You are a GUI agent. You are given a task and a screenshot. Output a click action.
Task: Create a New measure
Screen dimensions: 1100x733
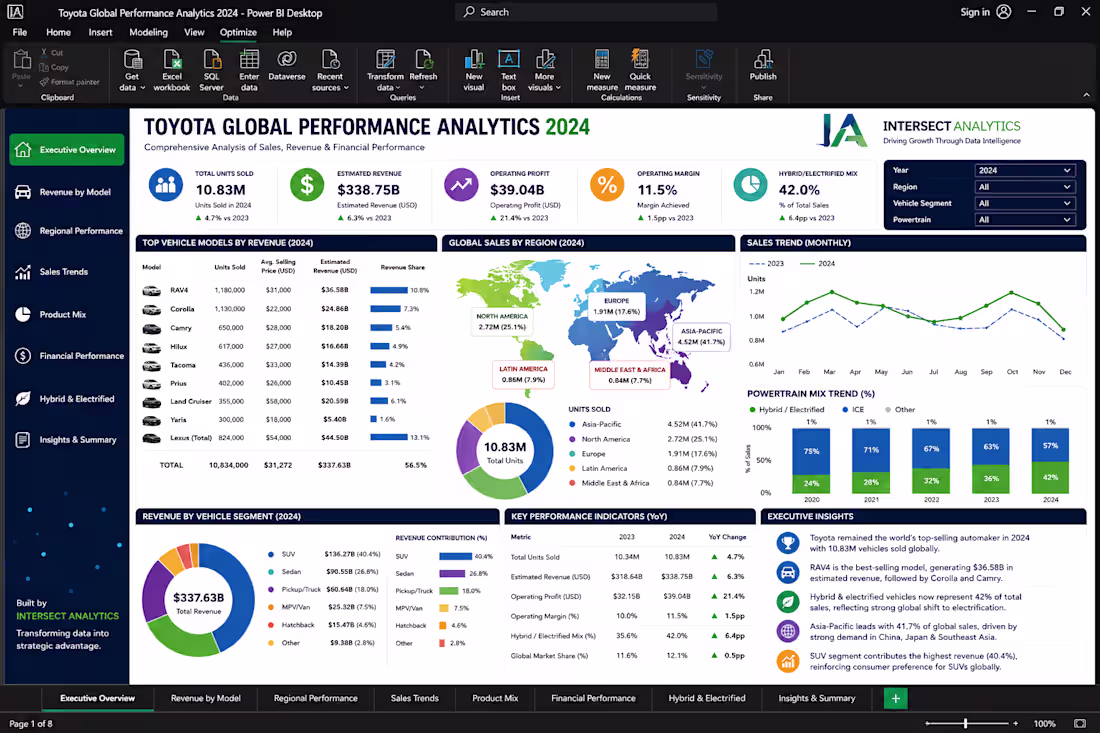click(x=602, y=70)
